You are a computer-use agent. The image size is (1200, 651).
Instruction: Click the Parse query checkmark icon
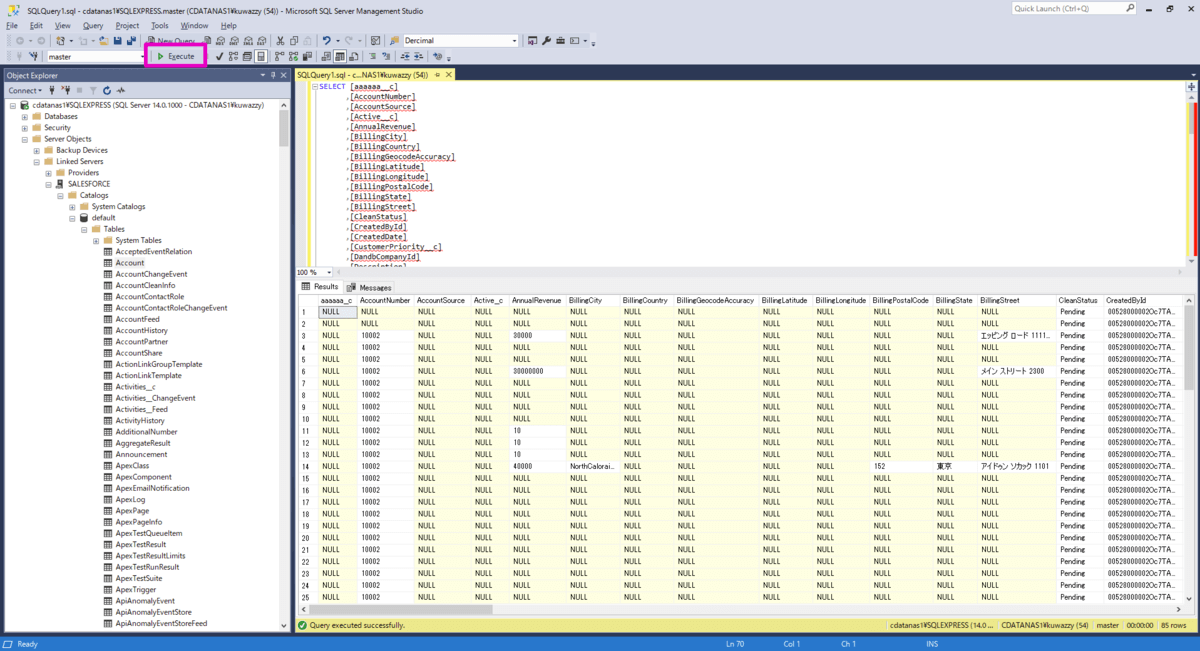tap(219, 57)
